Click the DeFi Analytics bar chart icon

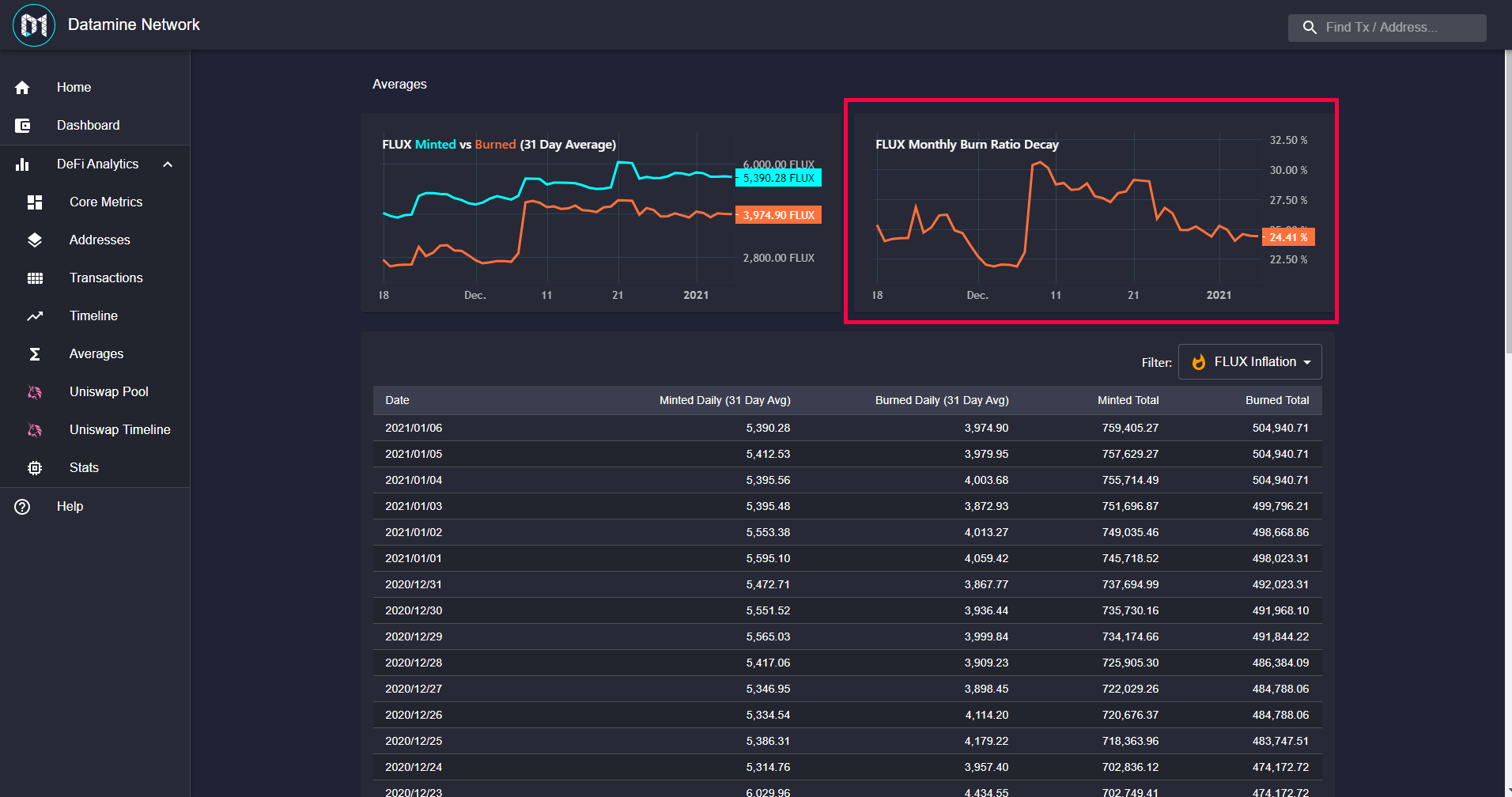(x=22, y=164)
